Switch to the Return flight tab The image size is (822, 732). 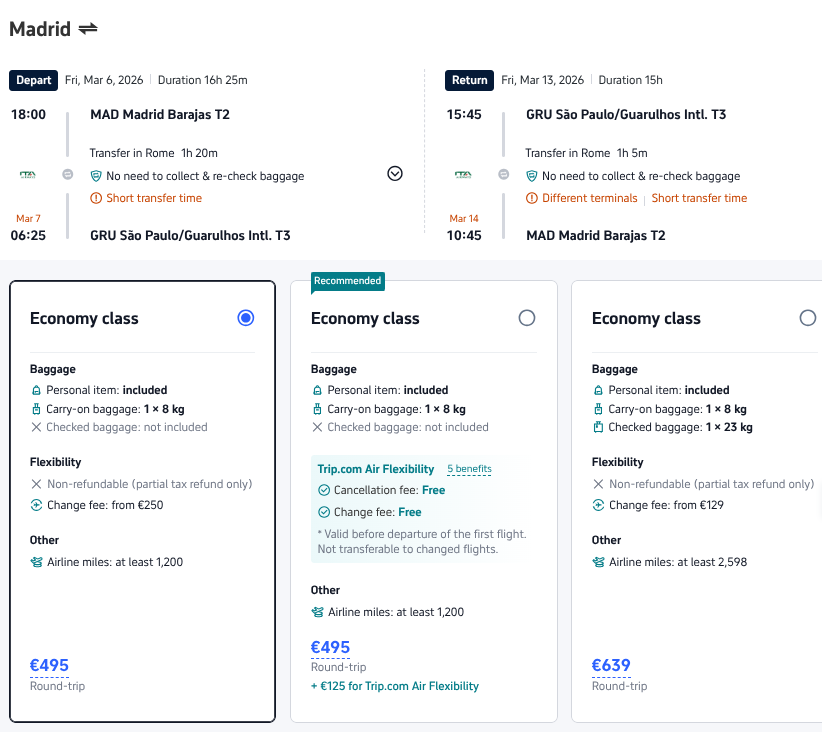point(470,80)
